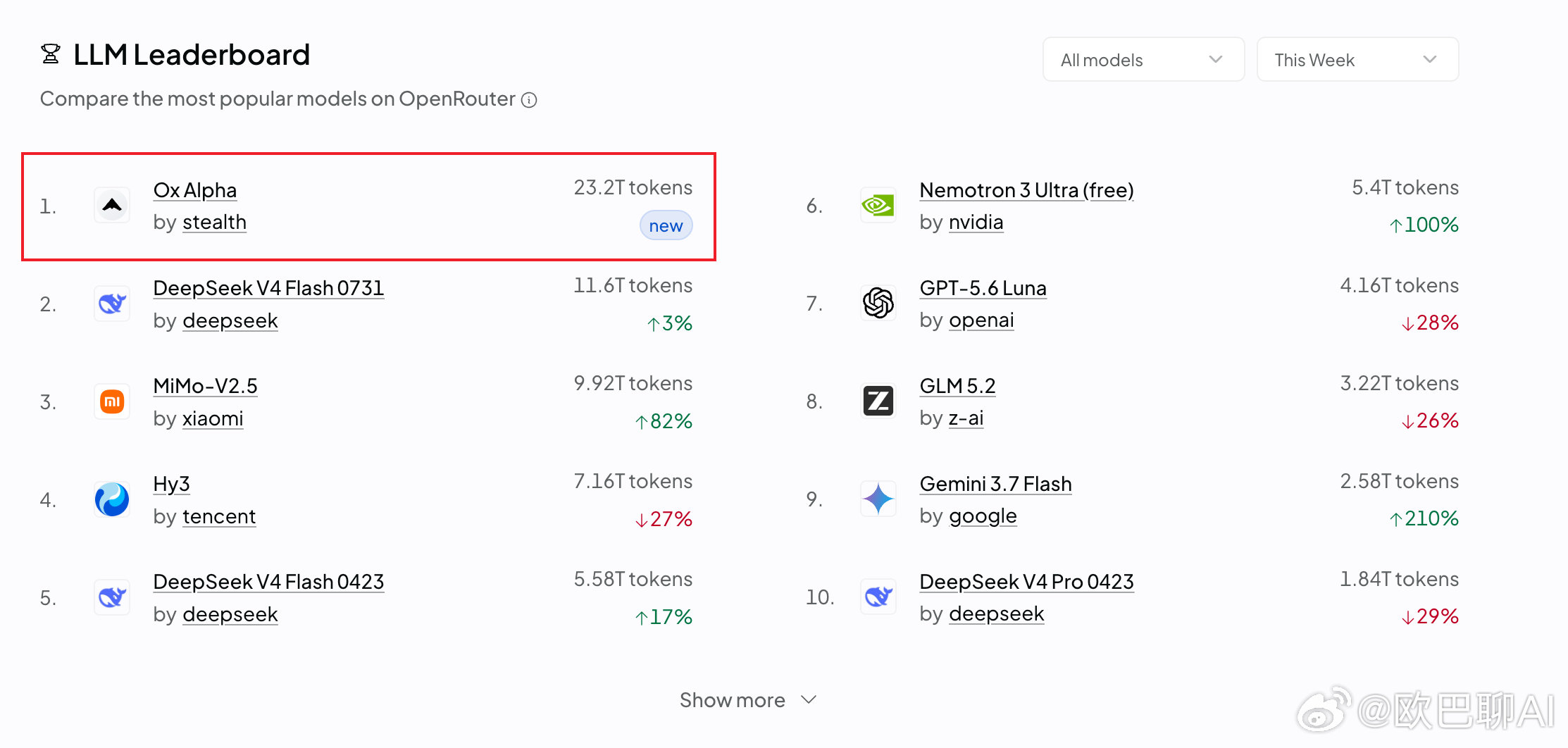Open the MiMo-V2.5 model link

(206, 386)
